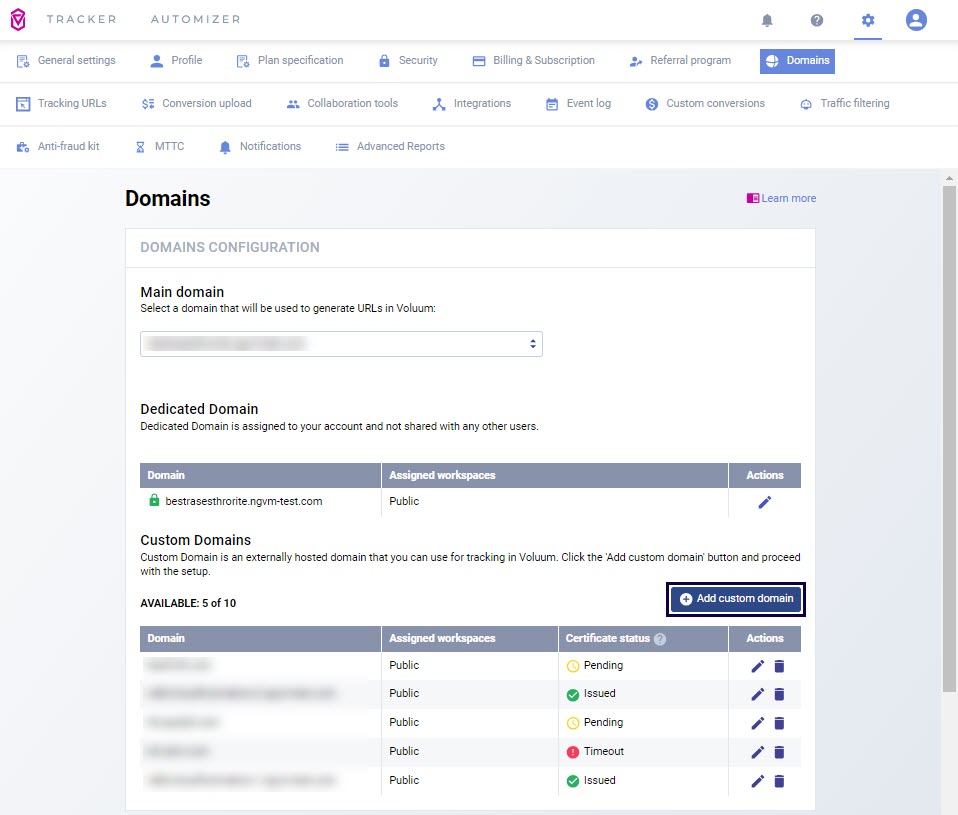
Task: Open the Billing & Subscription tab
Action: pos(533,61)
